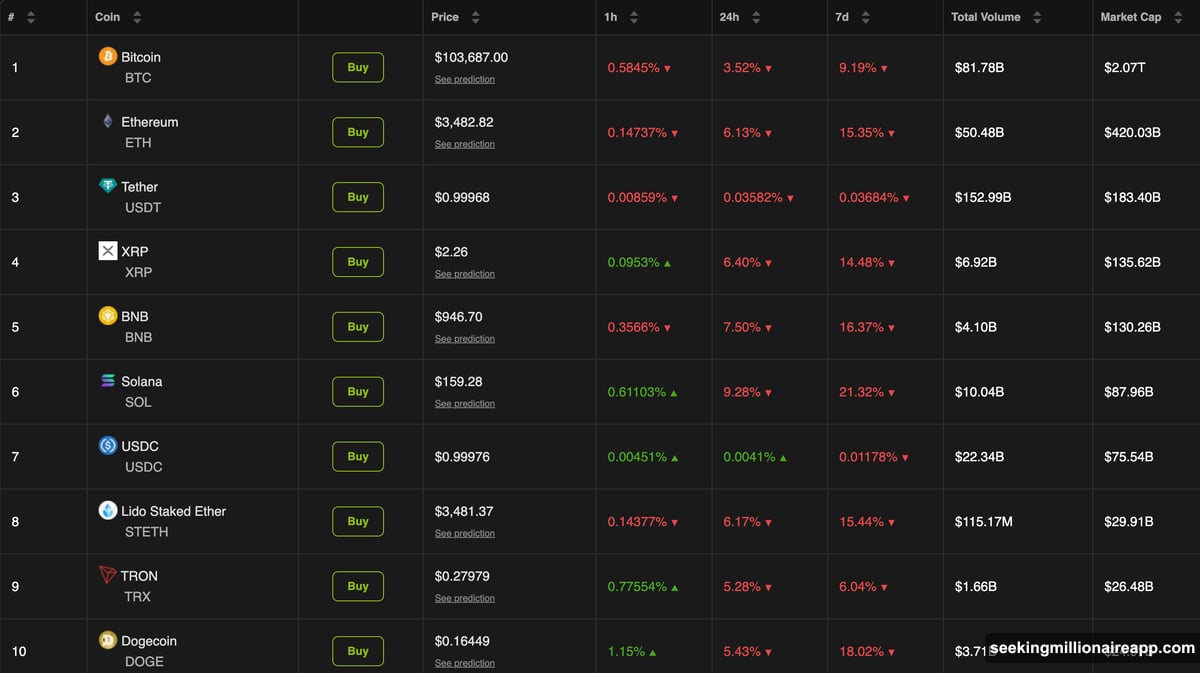This screenshot has width=1200, height=673.
Task: Select the Lido Staked Ether icon
Action: (107, 511)
